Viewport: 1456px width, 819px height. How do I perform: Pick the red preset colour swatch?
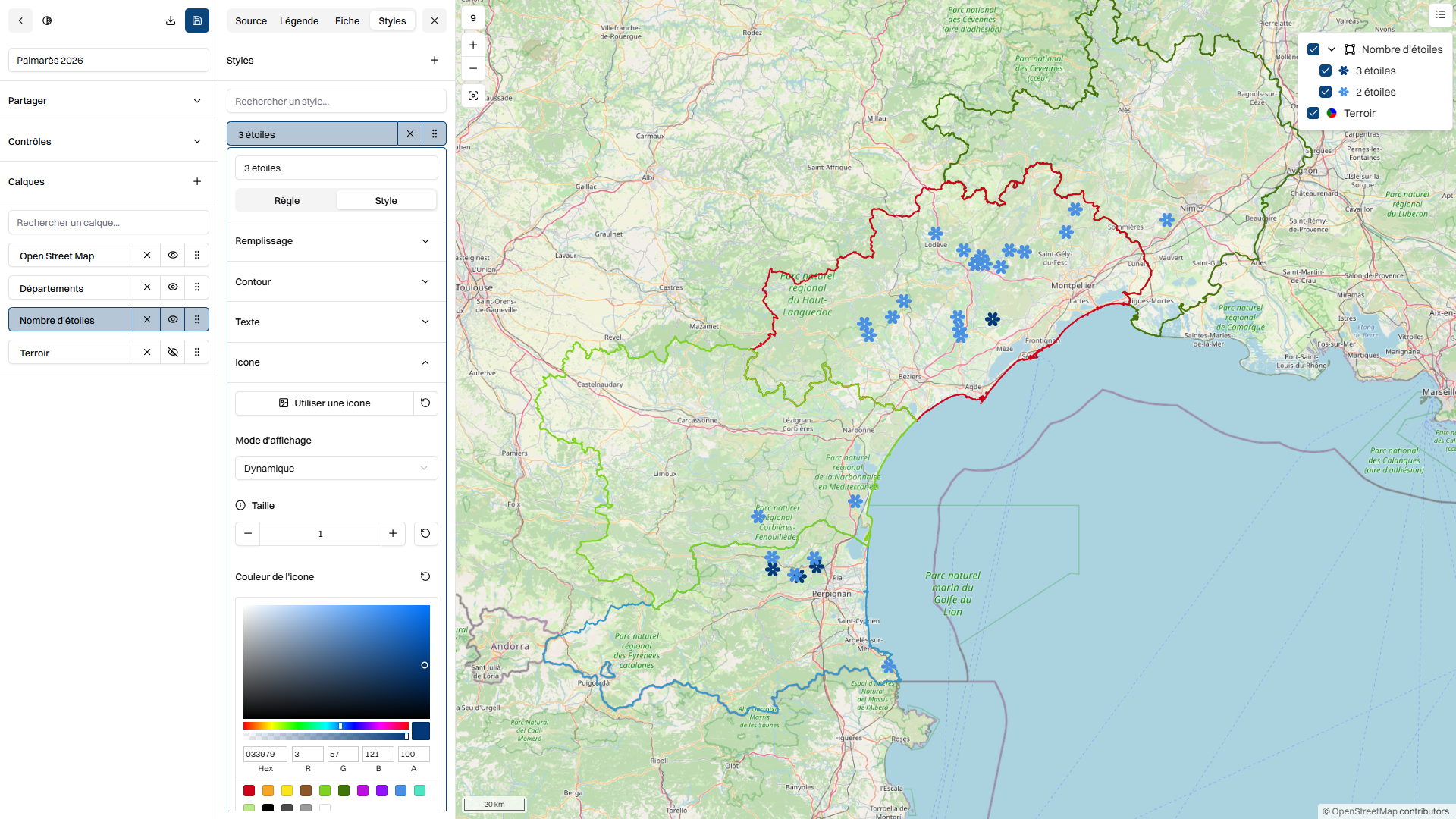coord(249,790)
